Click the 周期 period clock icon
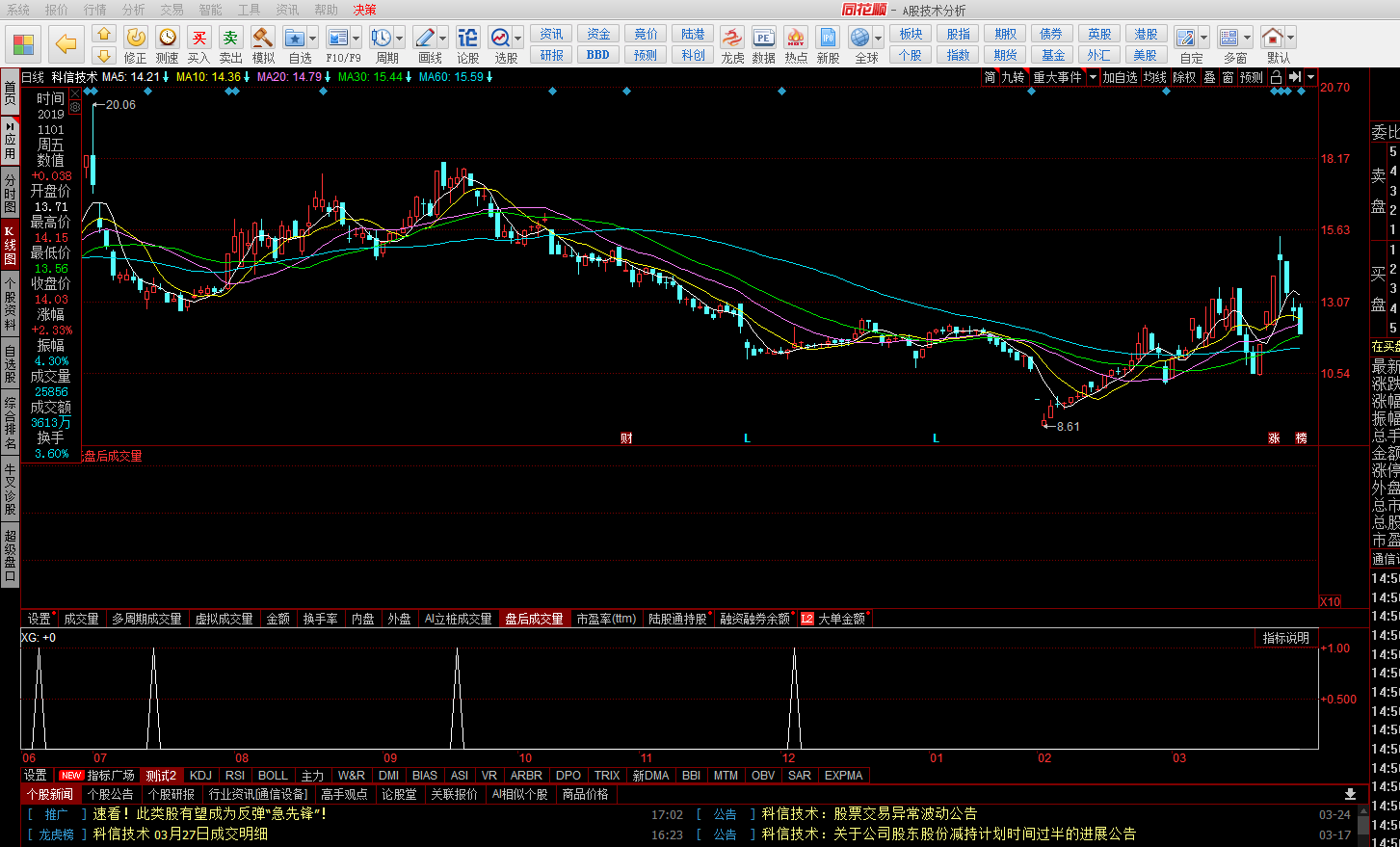The width and height of the screenshot is (1400, 847). (x=382, y=38)
